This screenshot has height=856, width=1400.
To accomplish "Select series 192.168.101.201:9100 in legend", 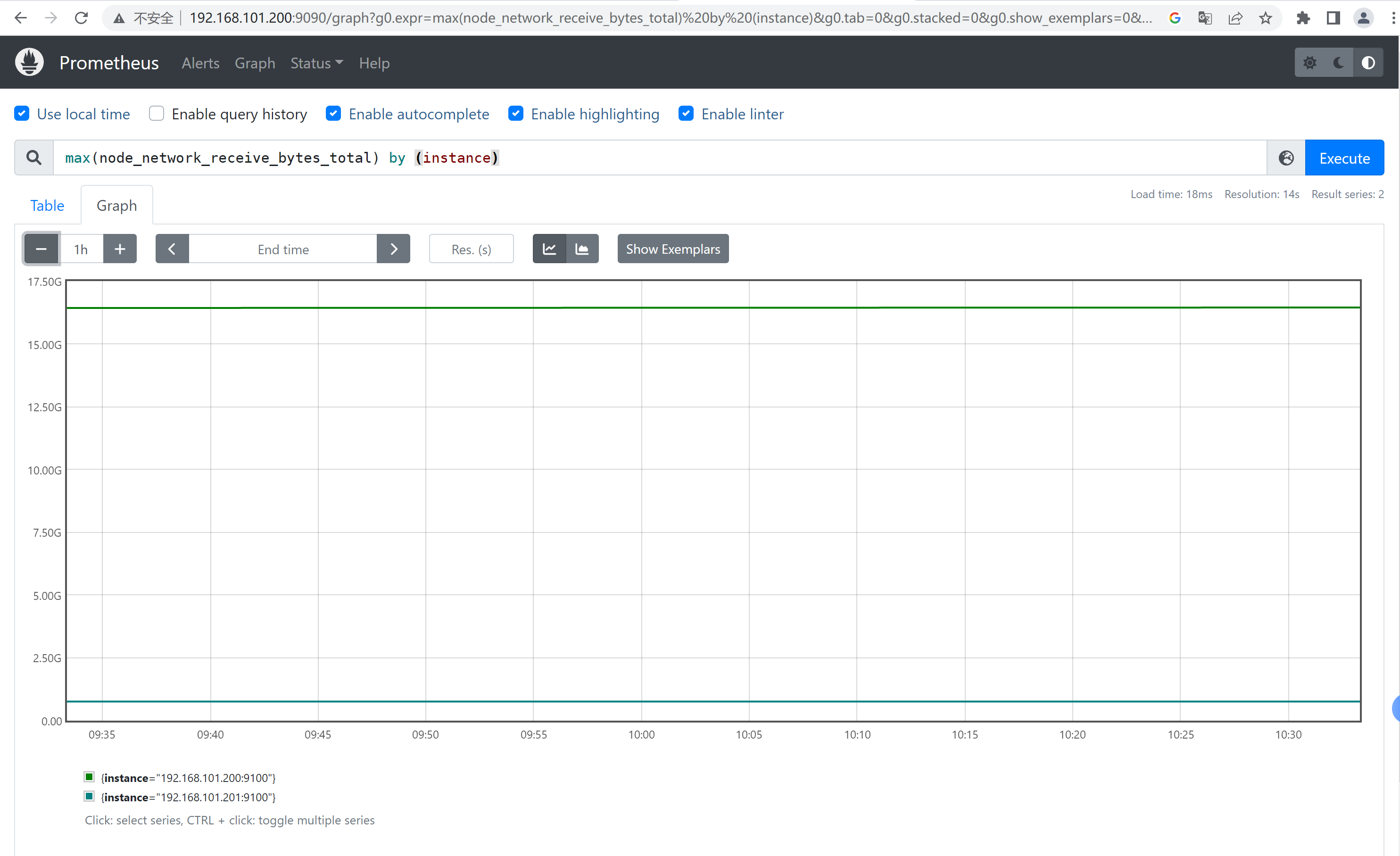I will [x=188, y=798].
